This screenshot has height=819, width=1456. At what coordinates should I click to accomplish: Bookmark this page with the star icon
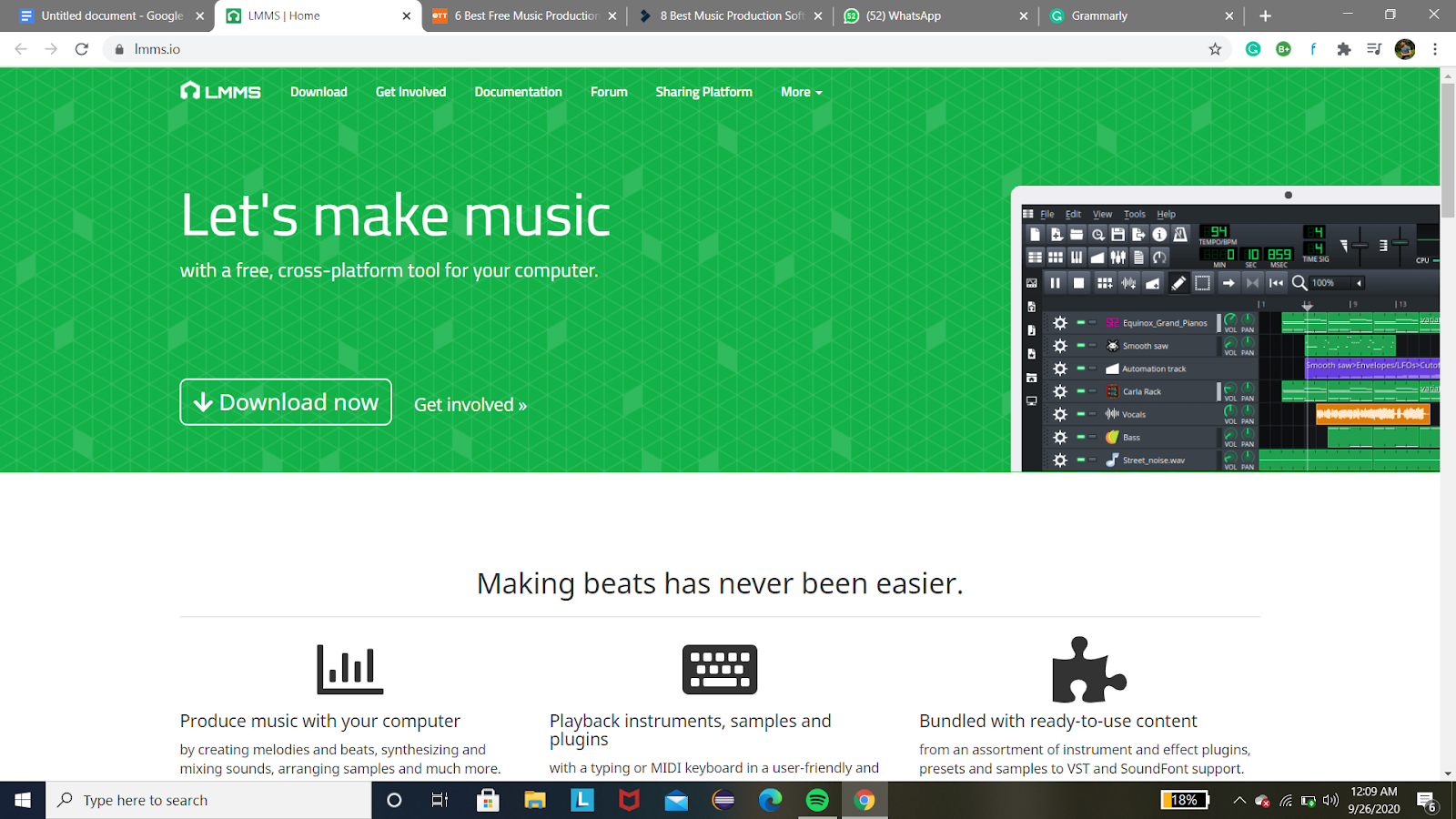(x=1215, y=49)
